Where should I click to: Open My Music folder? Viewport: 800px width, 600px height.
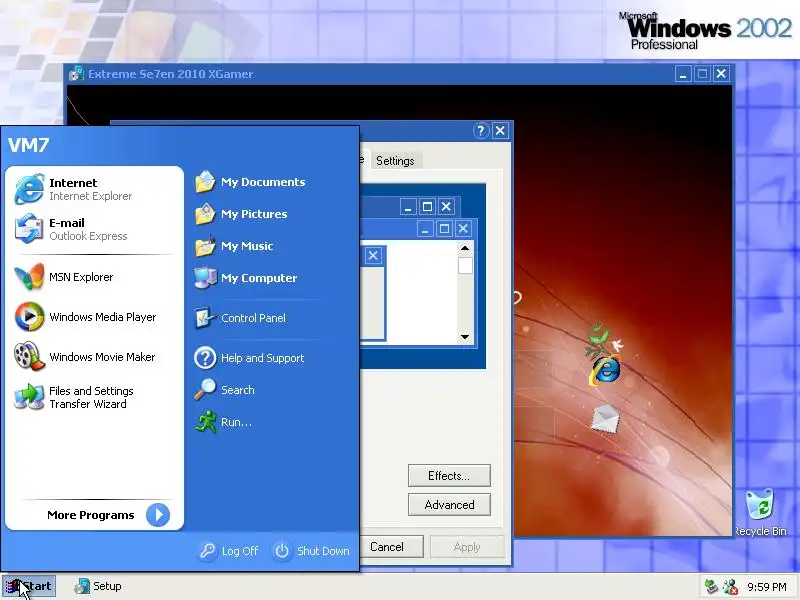[234, 246]
